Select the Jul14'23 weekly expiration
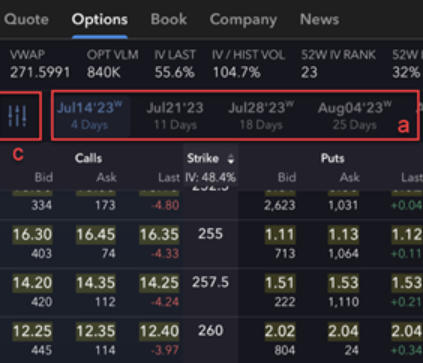Viewport: 423px width, 363px height. [89, 116]
